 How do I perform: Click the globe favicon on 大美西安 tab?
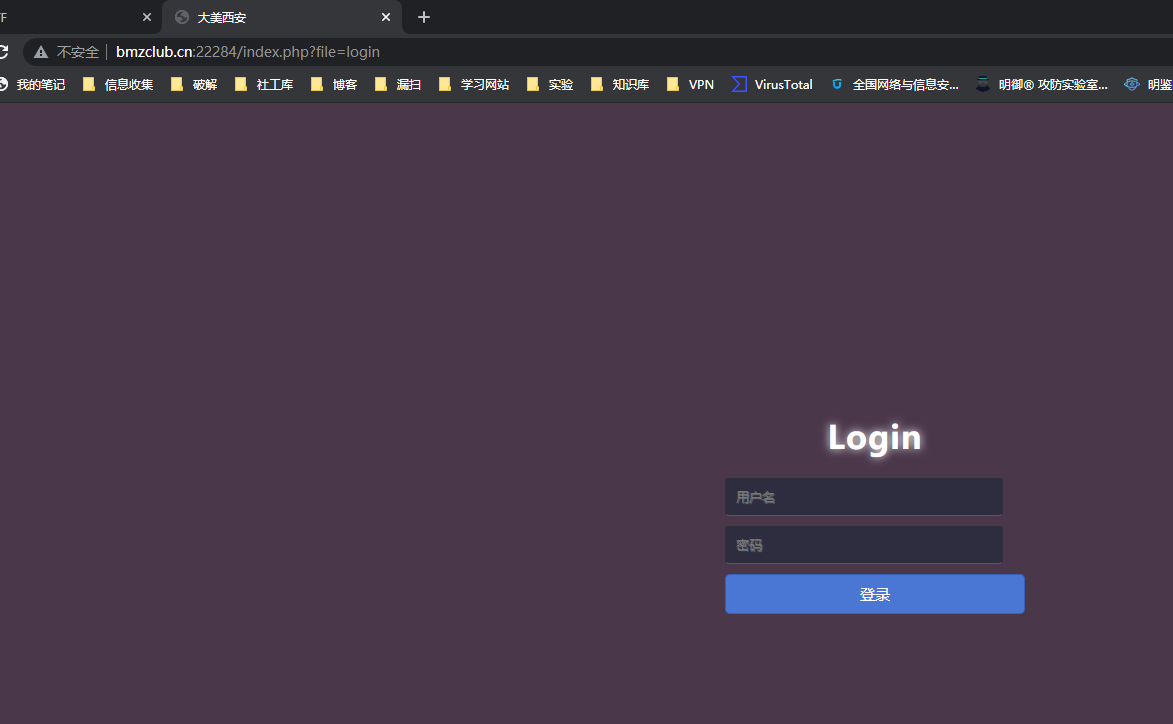point(182,17)
